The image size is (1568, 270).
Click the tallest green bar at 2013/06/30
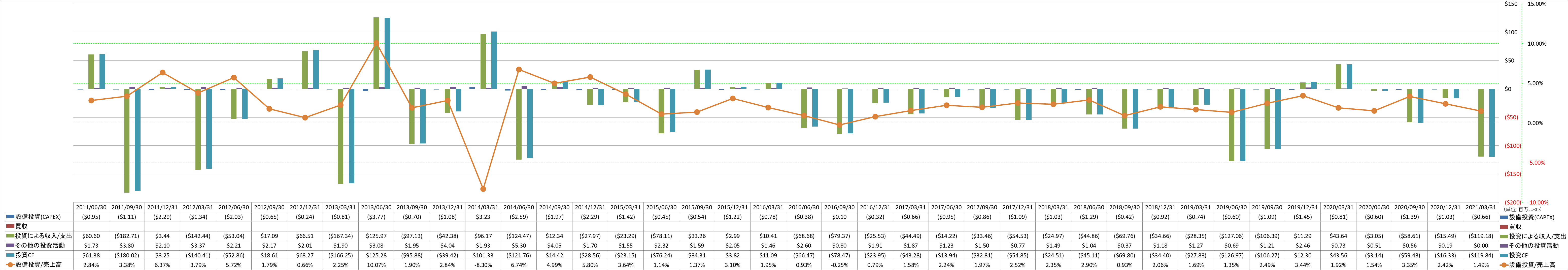(376, 53)
